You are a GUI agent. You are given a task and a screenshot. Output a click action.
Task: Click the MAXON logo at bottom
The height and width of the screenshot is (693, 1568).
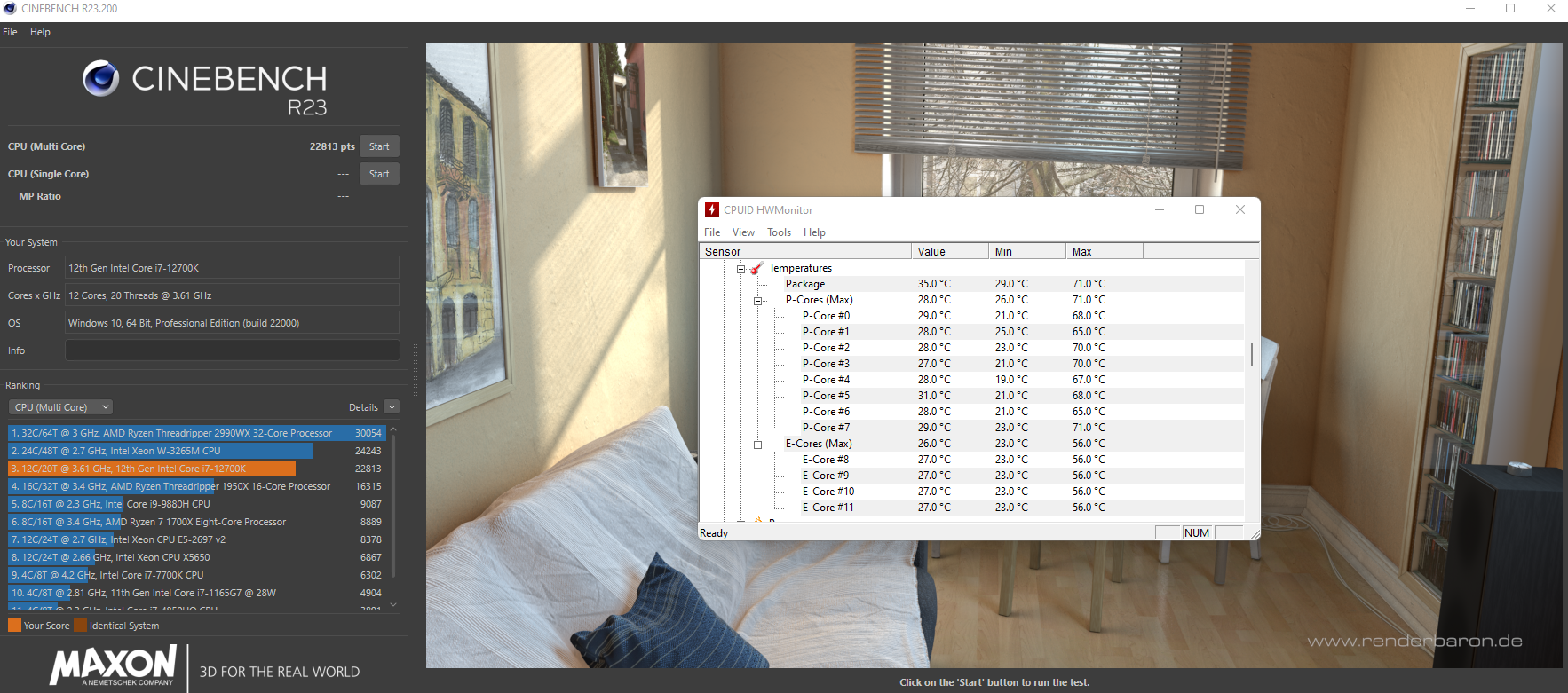tap(115, 665)
